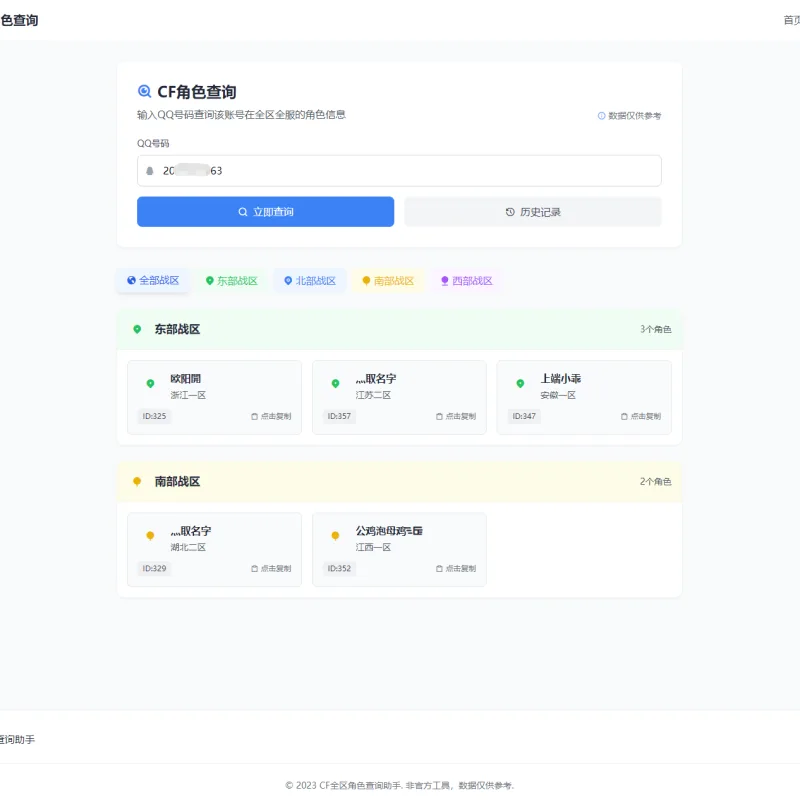Click the 湖北二区 server label

[x=188, y=547]
